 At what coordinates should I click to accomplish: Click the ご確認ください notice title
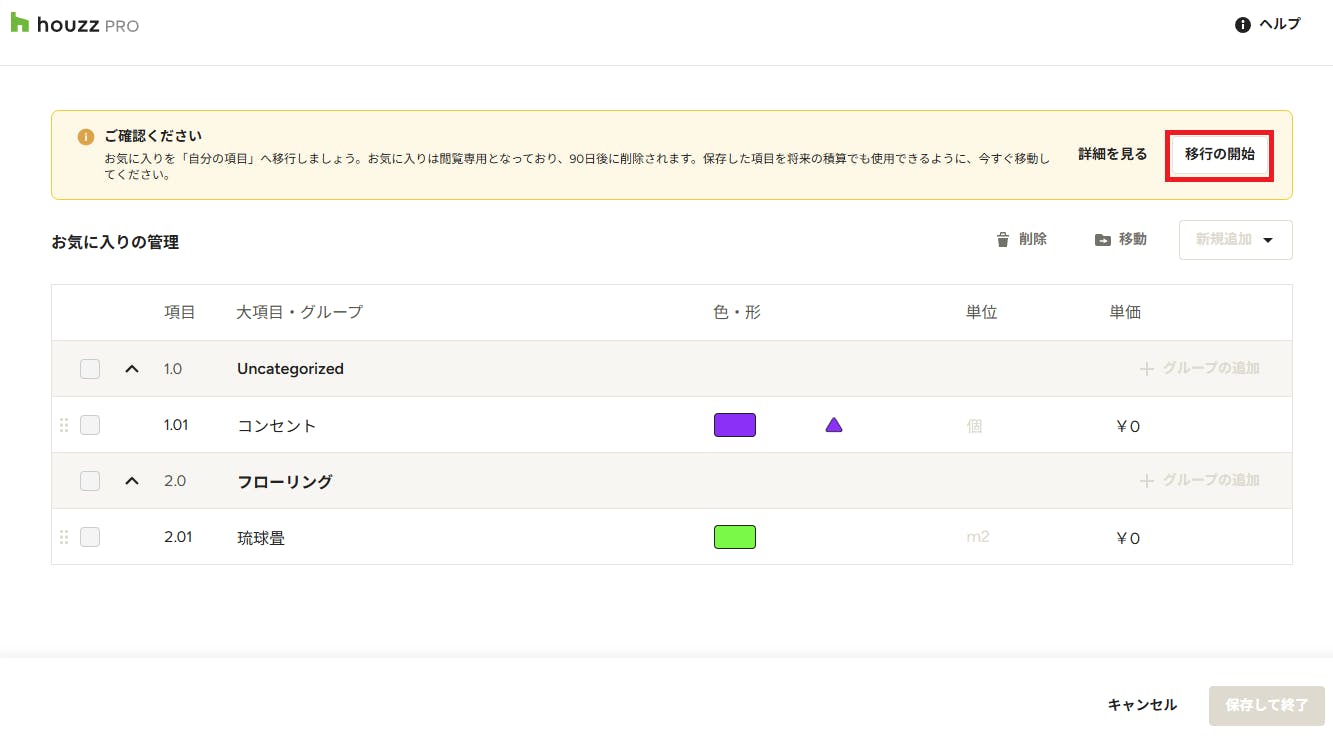(x=153, y=136)
